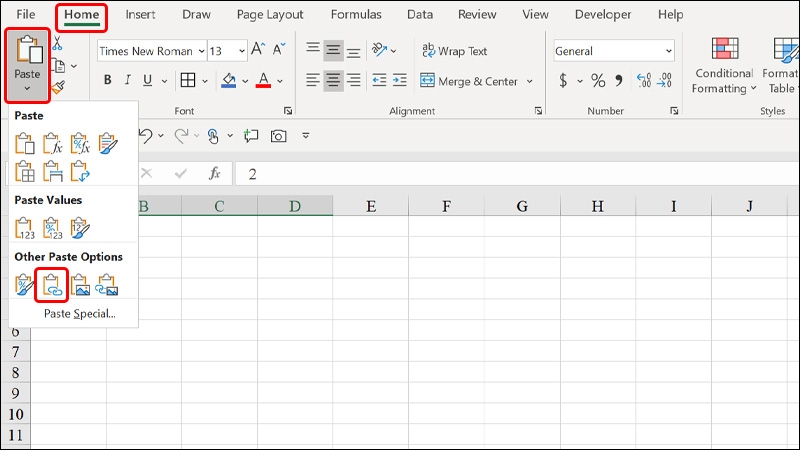Switch to the Page Layout tab
Screen dimensions: 800x450
[270, 14]
